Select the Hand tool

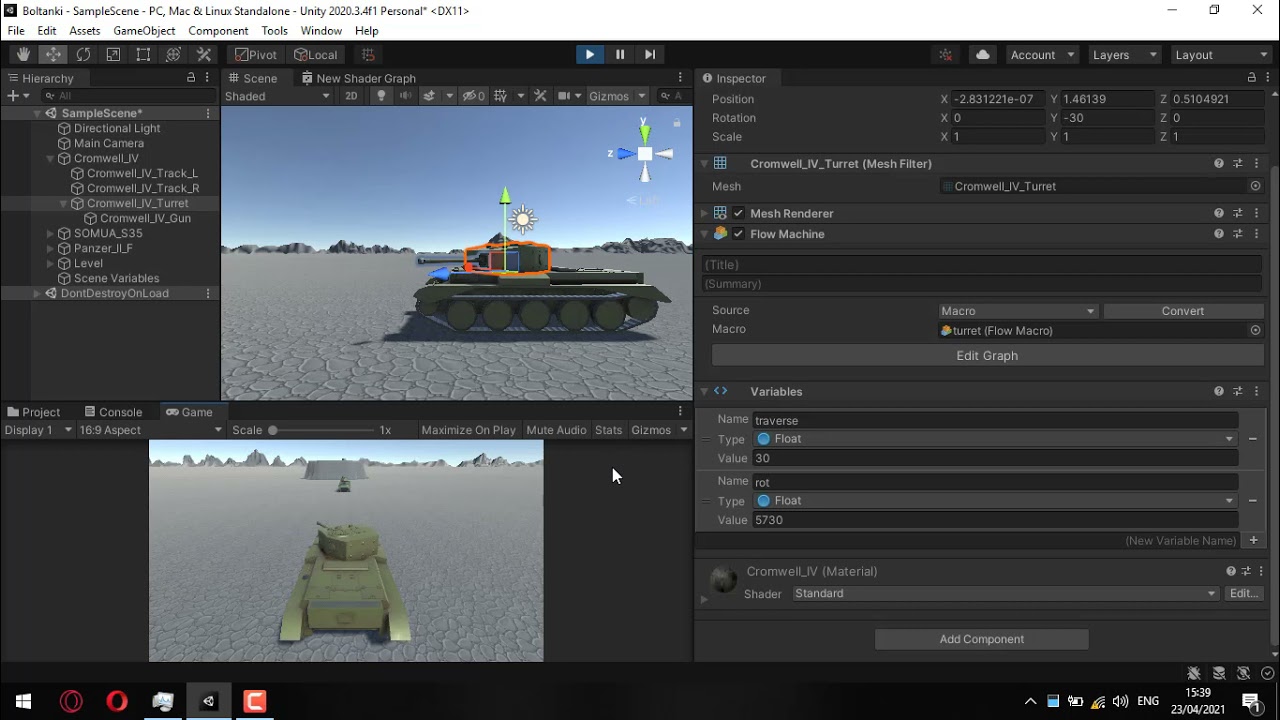23,55
